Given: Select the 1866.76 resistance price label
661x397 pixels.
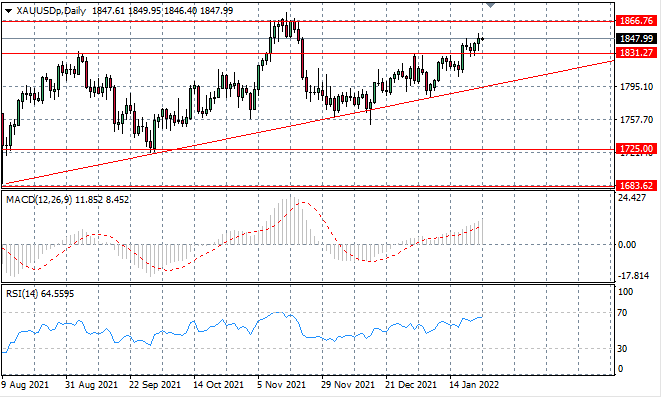Looking at the screenshot, I should tap(637, 20).
